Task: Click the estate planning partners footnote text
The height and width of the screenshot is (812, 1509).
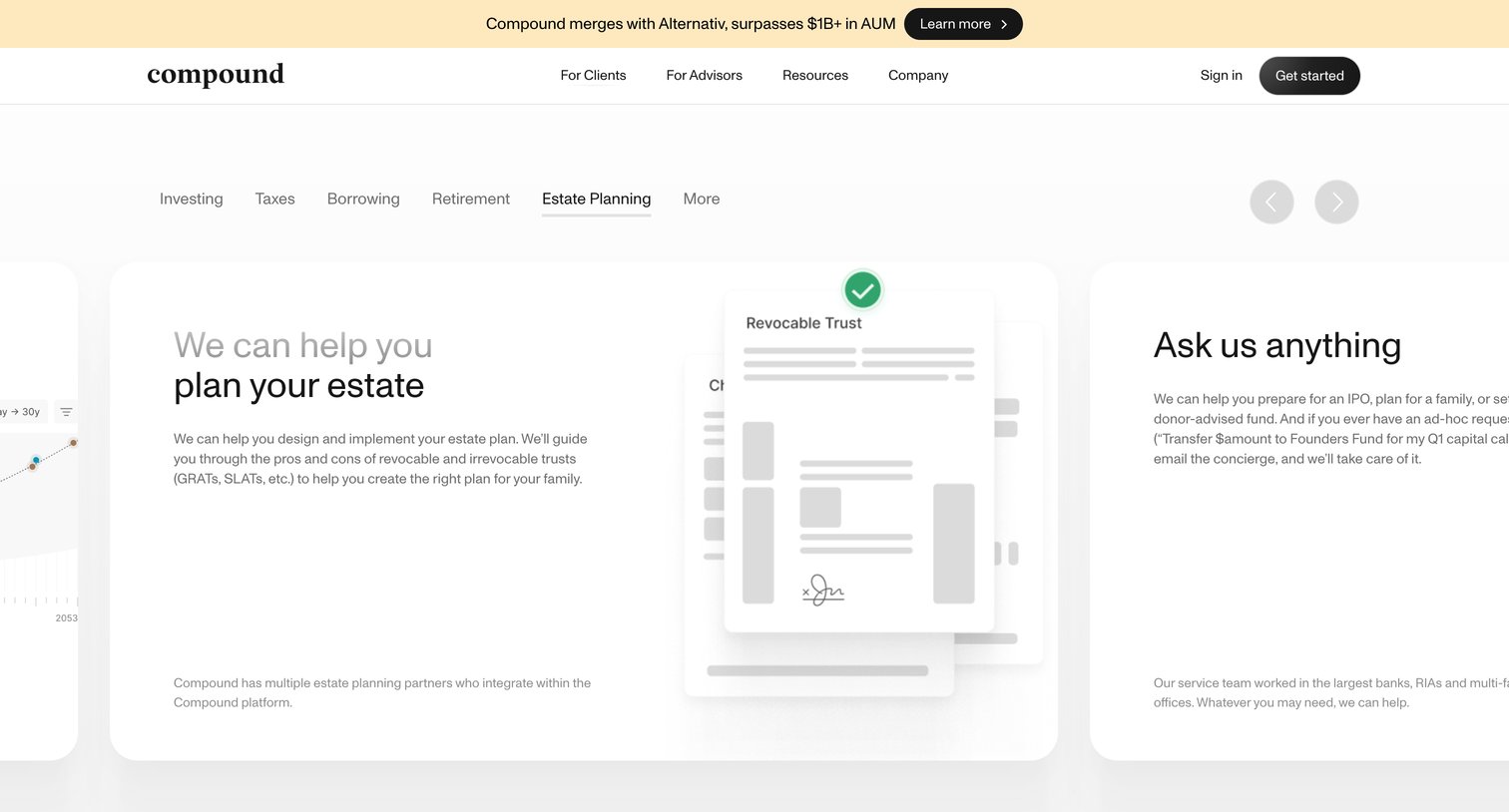Action: coord(382,692)
